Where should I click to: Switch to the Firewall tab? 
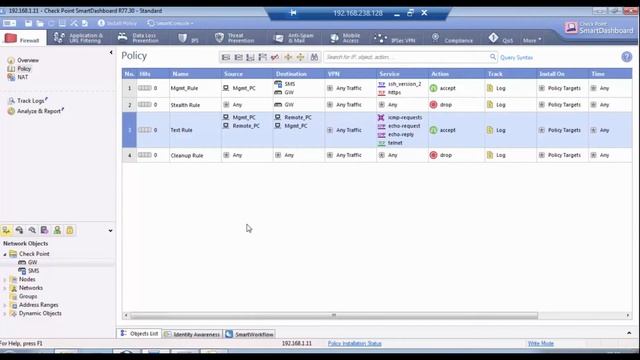[x=22, y=39]
